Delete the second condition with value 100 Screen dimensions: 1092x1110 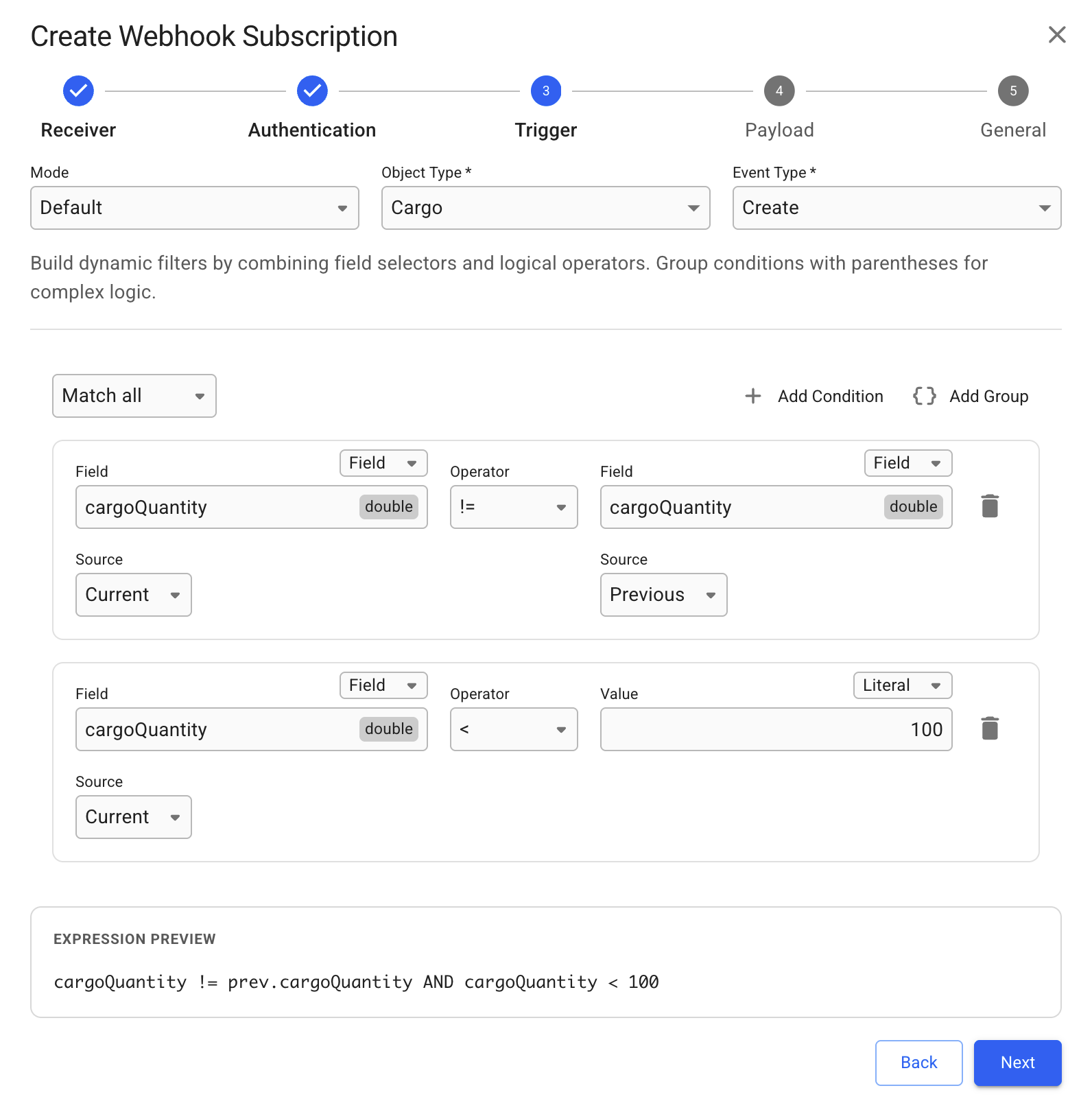click(990, 729)
